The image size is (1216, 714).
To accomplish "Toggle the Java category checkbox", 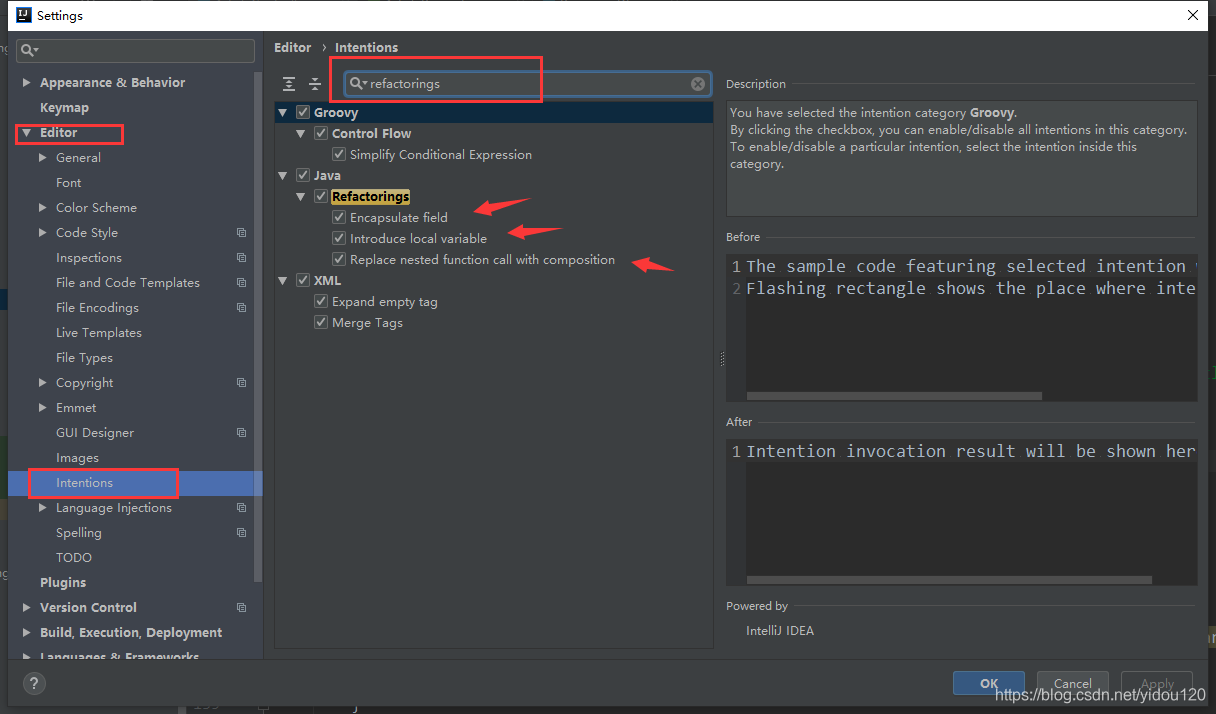I will tap(303, 175).
